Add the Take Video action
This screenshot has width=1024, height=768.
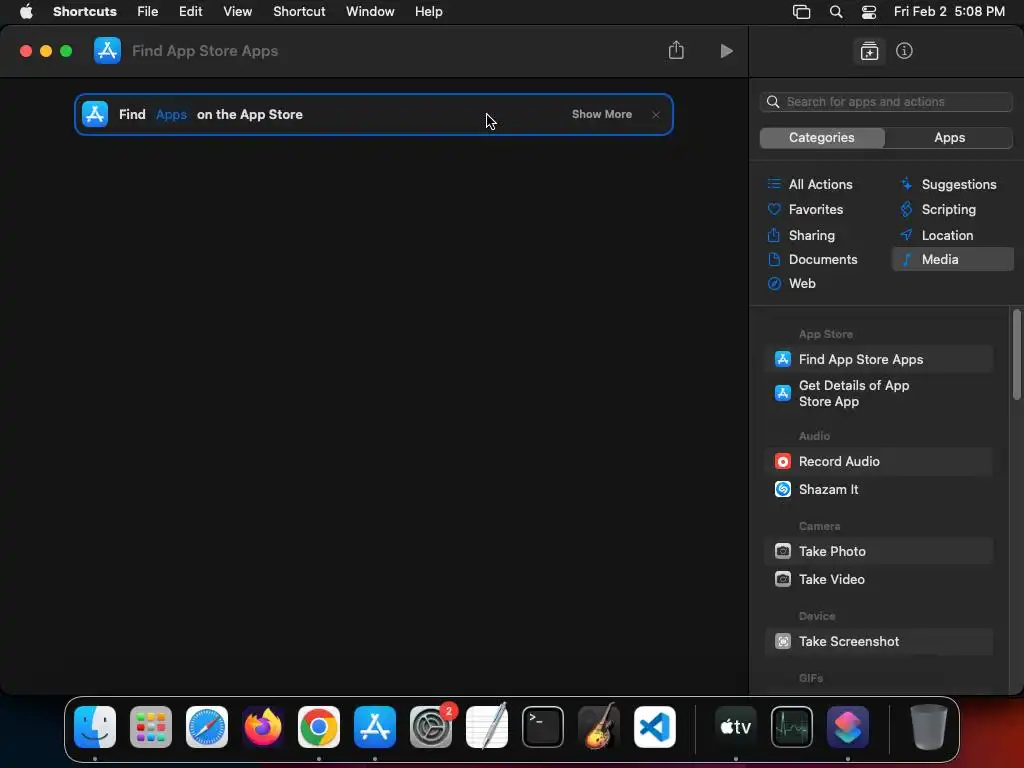(878, 579)
